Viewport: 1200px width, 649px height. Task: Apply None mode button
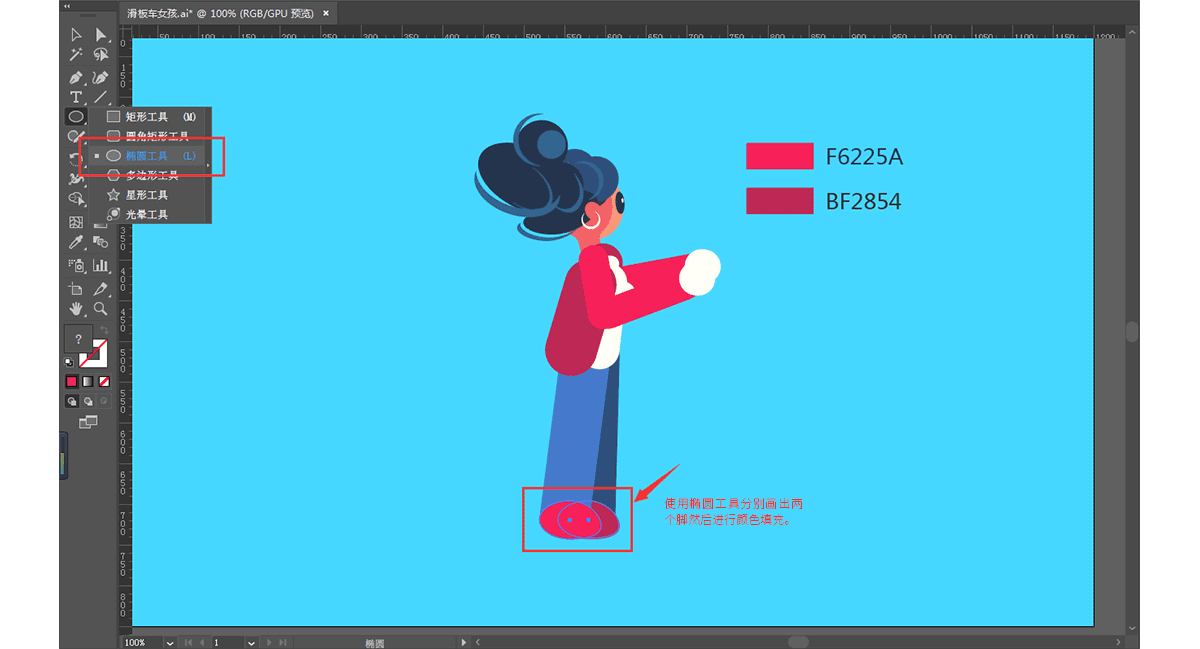pyautogui.click(x=103, y=381)
